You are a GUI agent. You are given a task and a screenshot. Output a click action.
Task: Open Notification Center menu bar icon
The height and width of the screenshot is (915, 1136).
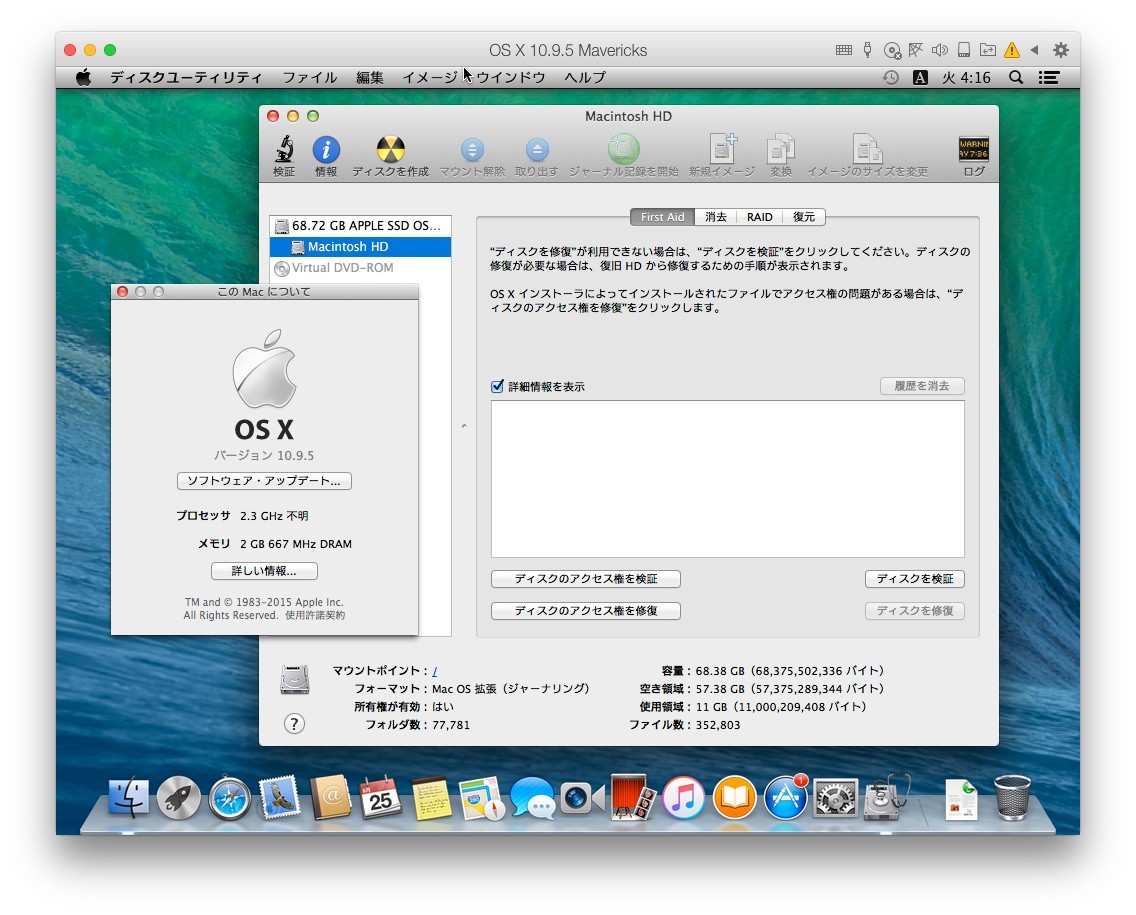click(x=1049, y=78)
